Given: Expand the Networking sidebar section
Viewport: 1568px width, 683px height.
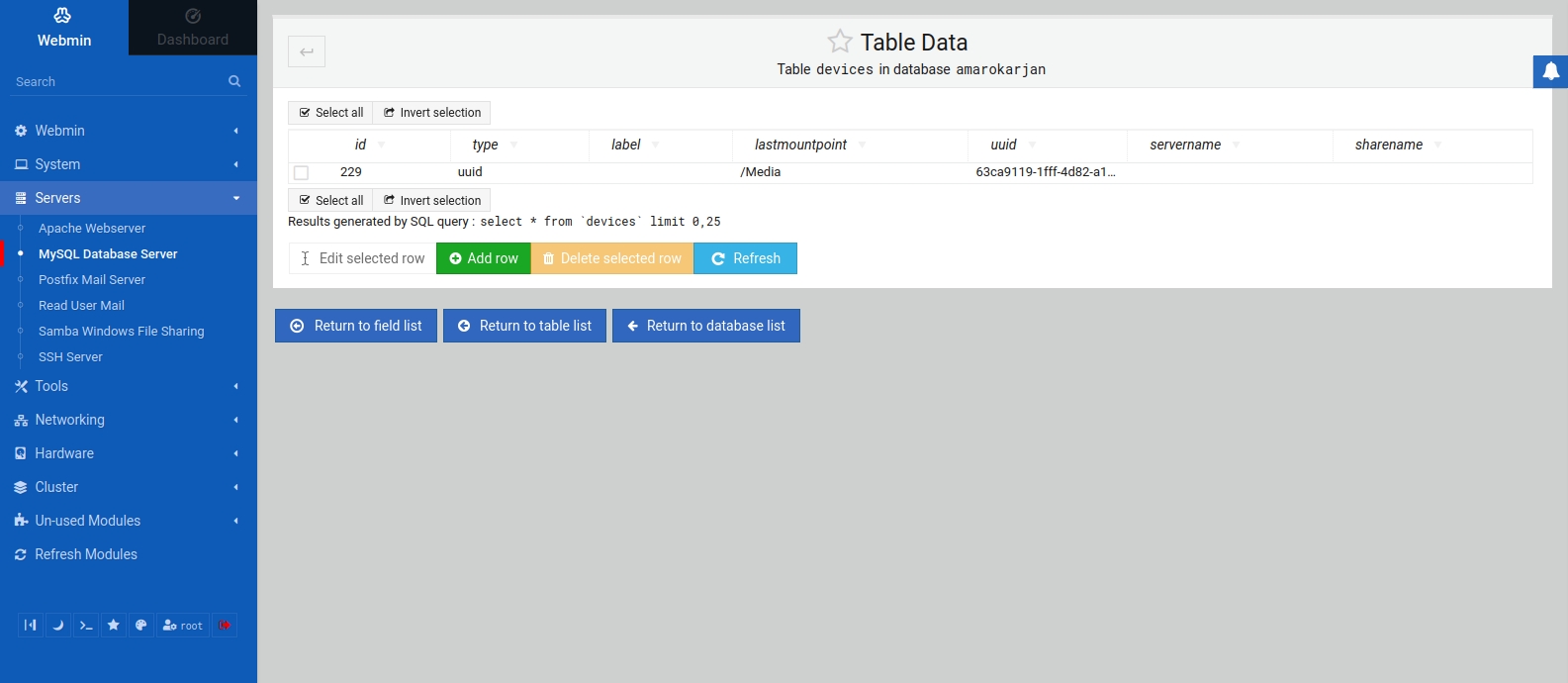Looking at the screenshot, I should 69,420.
